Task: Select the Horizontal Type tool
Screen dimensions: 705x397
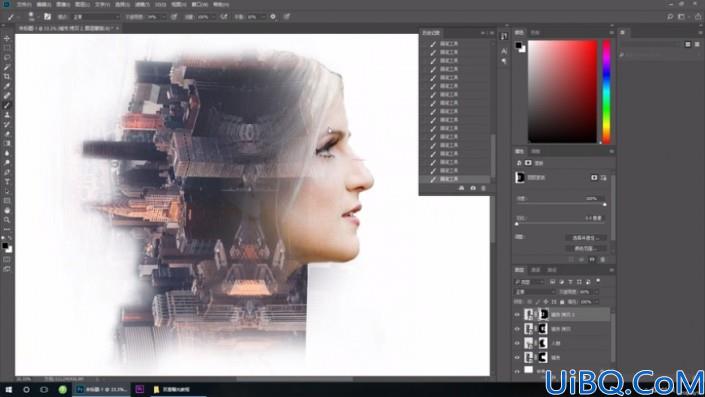Action: pos(7,182)
